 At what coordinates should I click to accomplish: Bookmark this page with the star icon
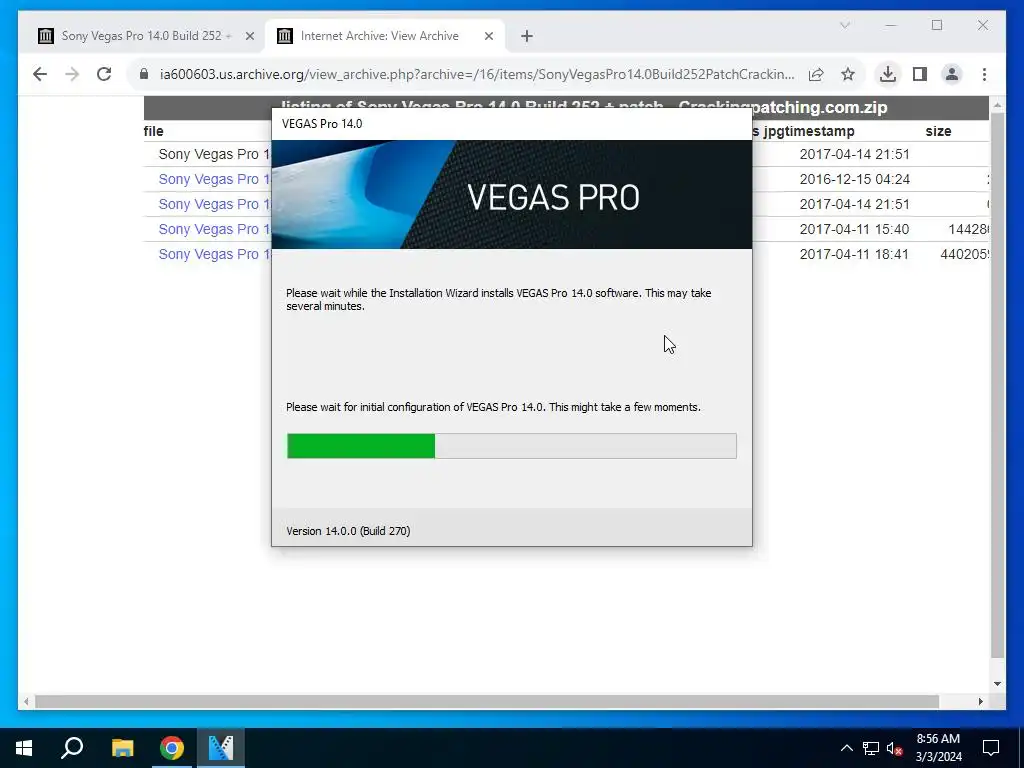coord(848,74)
